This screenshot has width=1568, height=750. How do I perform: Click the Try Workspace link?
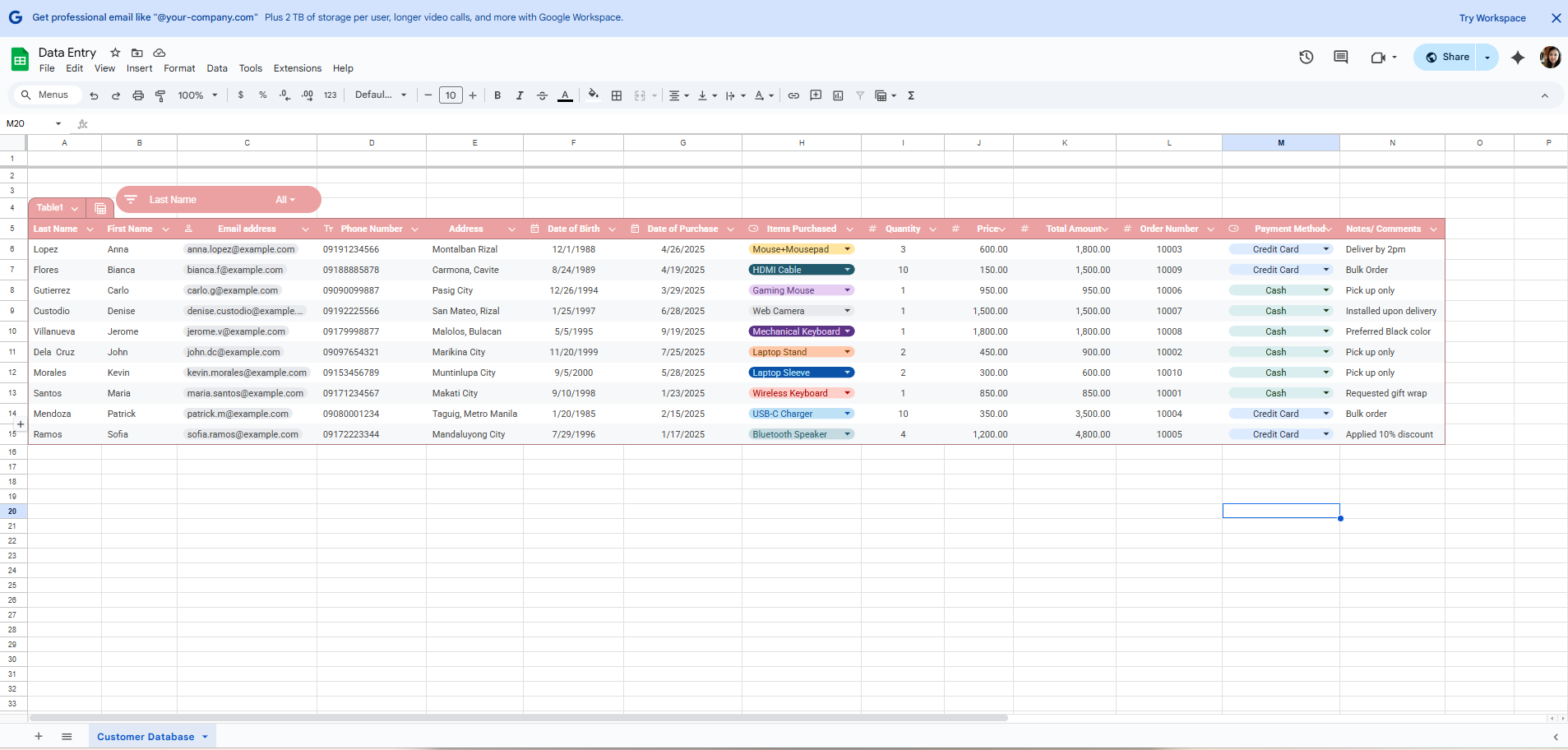point(1492,17)
